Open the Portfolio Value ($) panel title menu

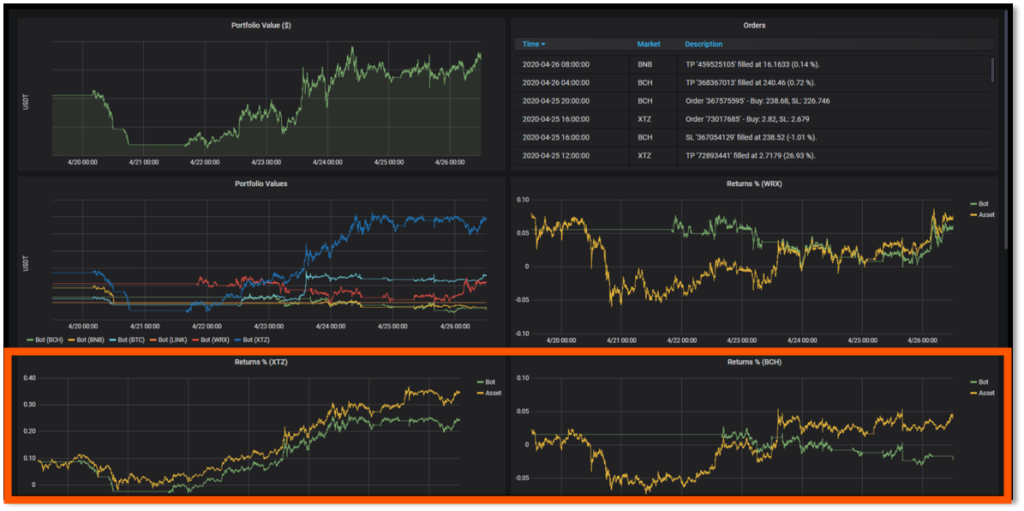click(264, 22)
